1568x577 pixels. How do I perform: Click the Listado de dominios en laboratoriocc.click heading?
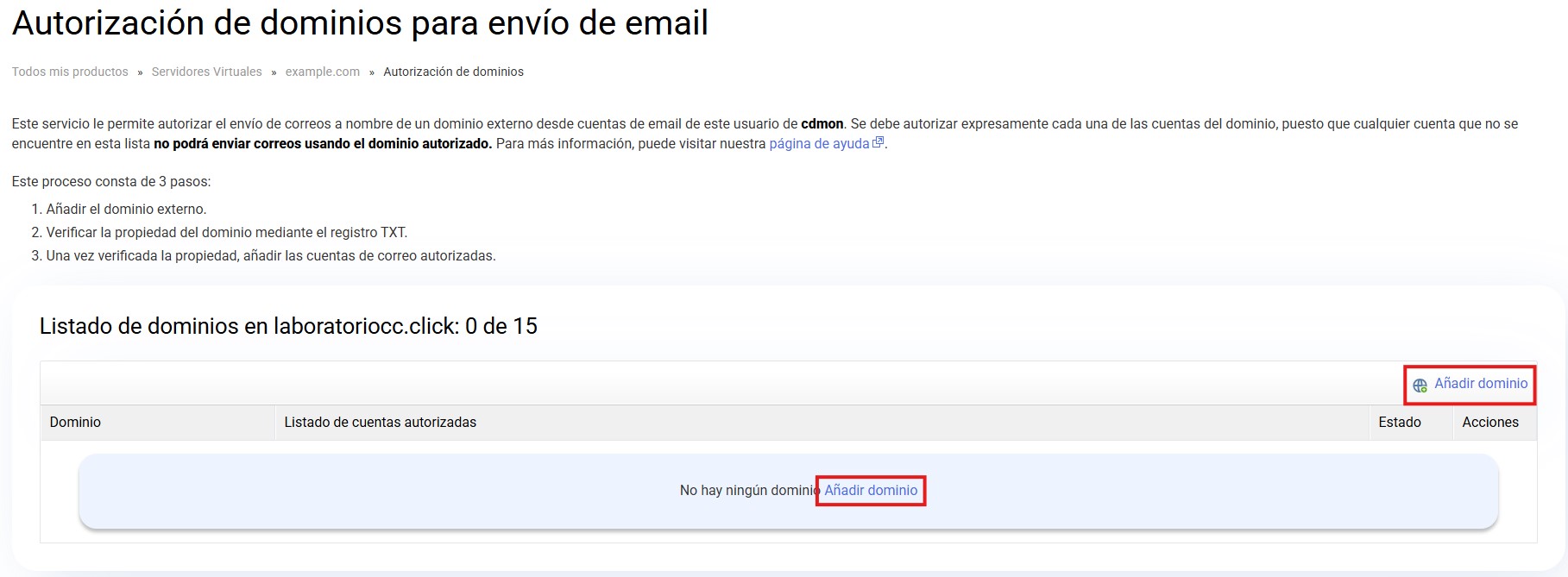tap(288, 327)
